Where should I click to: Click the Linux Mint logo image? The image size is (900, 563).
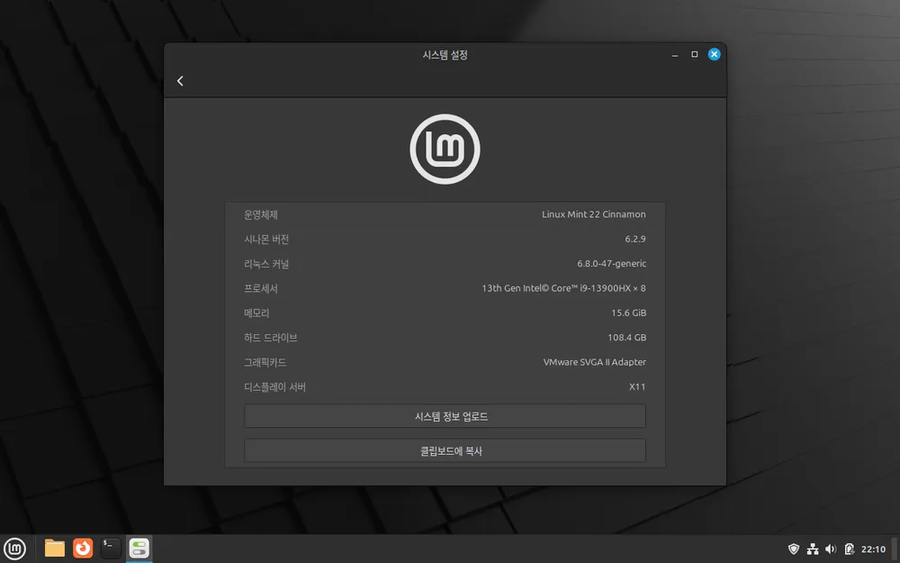445,149
